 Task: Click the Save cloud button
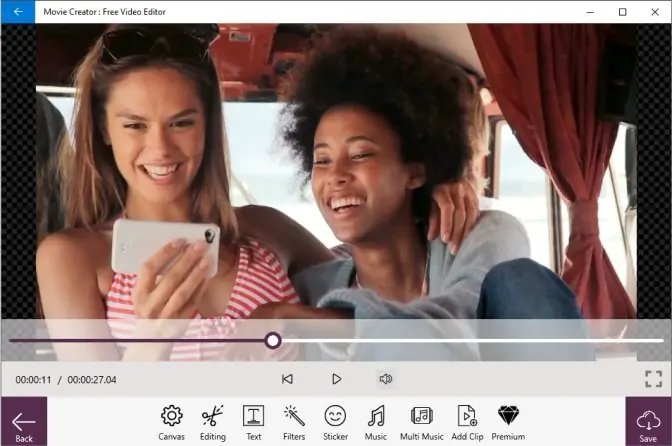[648, 422]
